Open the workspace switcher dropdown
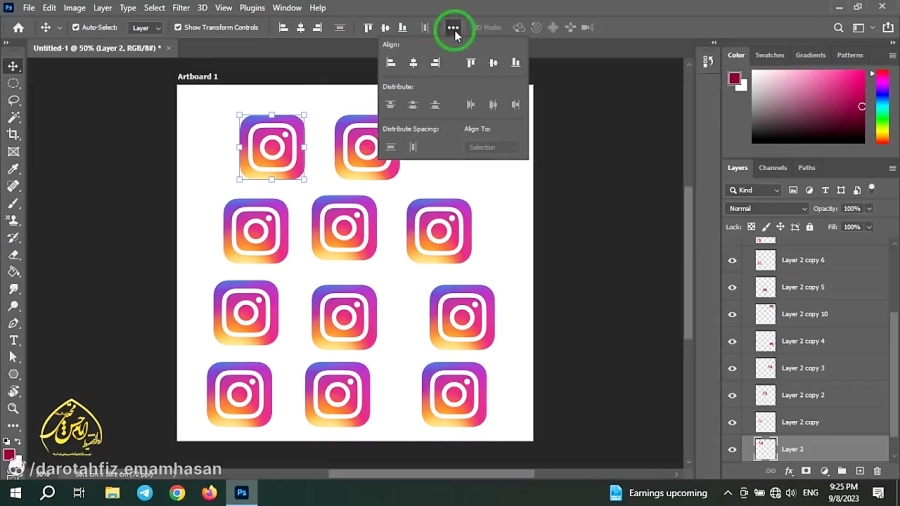 [862, 27]
